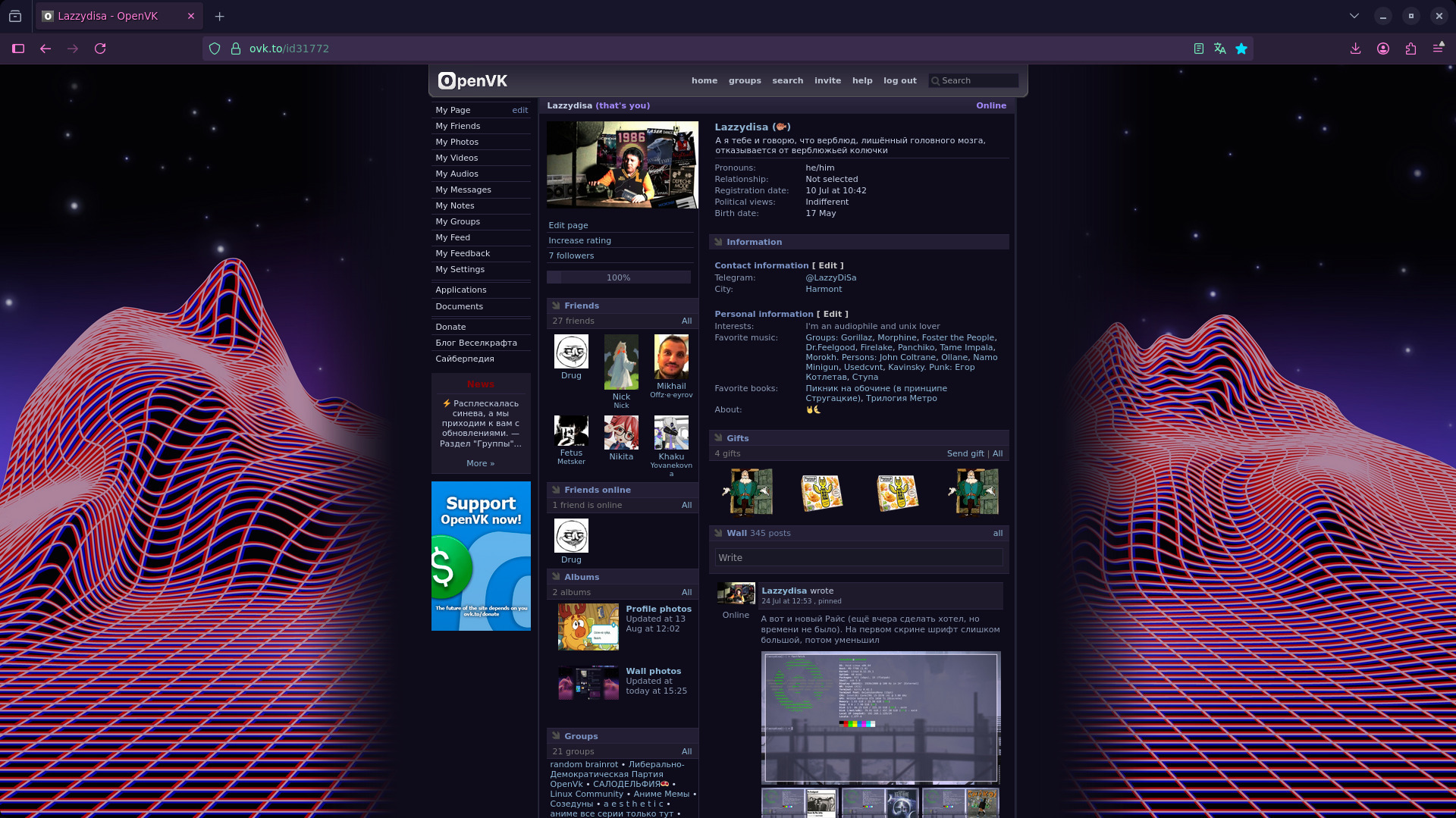The height and width of the screenshot is (818, 1456).
Task: Click the OpenVK logo
Action: (x=473, y=80)
